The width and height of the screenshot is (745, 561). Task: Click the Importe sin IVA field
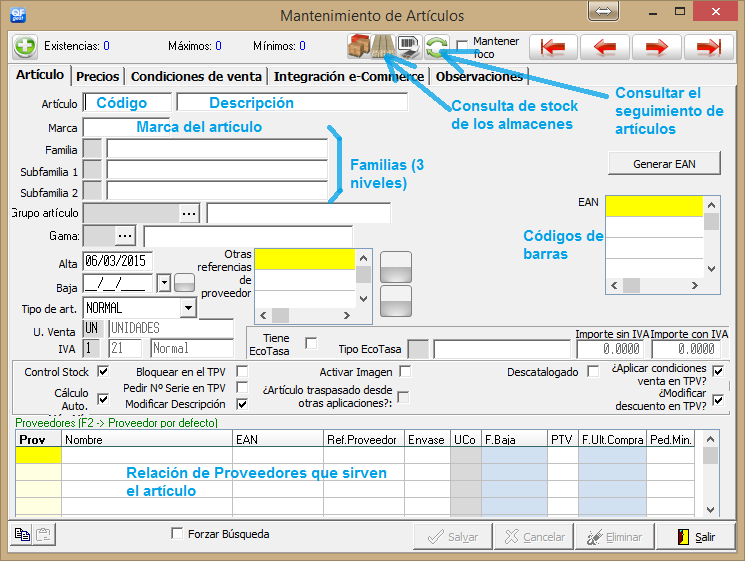coord(611,349)
